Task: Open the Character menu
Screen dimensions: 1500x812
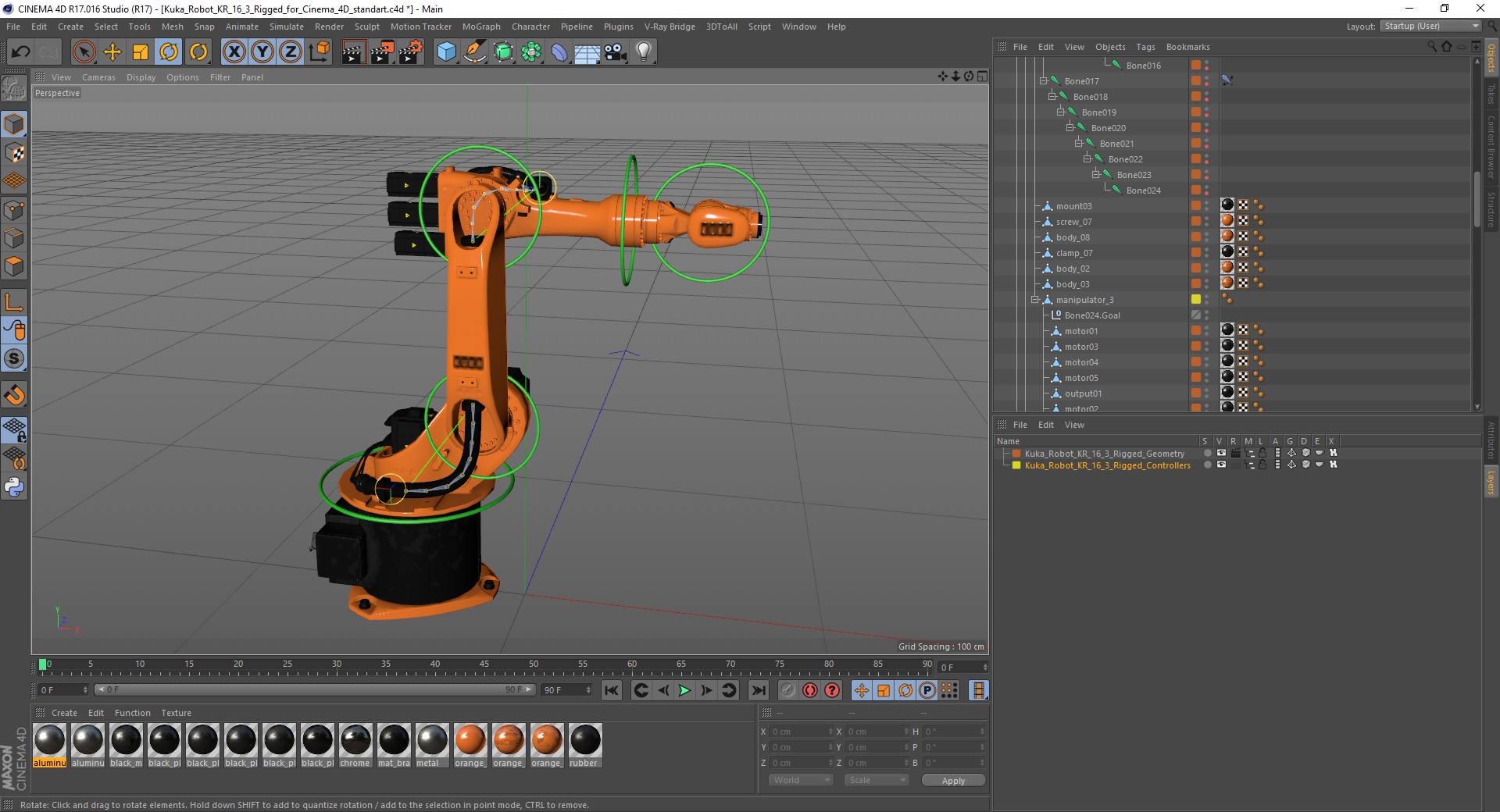Action: click(x=530, y=27)
